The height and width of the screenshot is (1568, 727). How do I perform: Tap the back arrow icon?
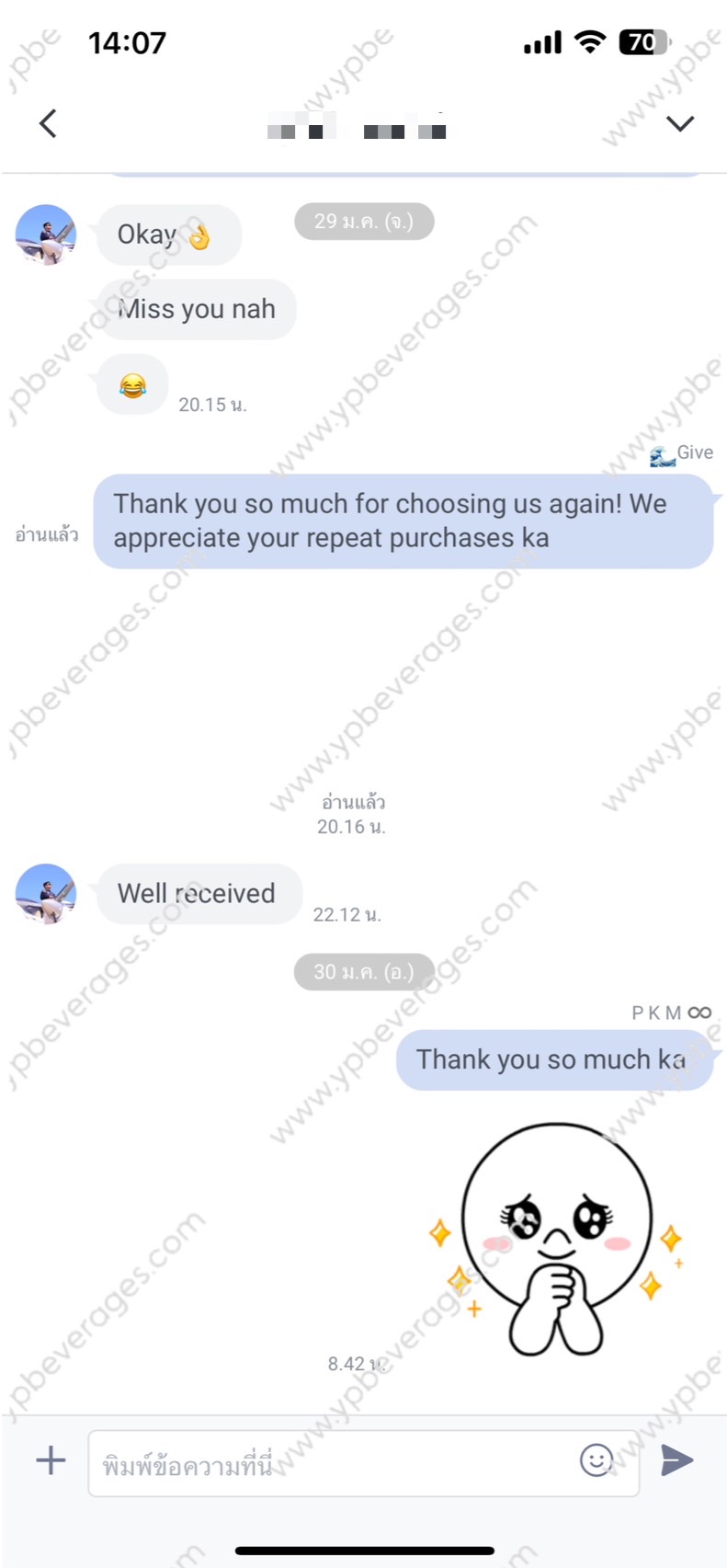click(49, 123)
